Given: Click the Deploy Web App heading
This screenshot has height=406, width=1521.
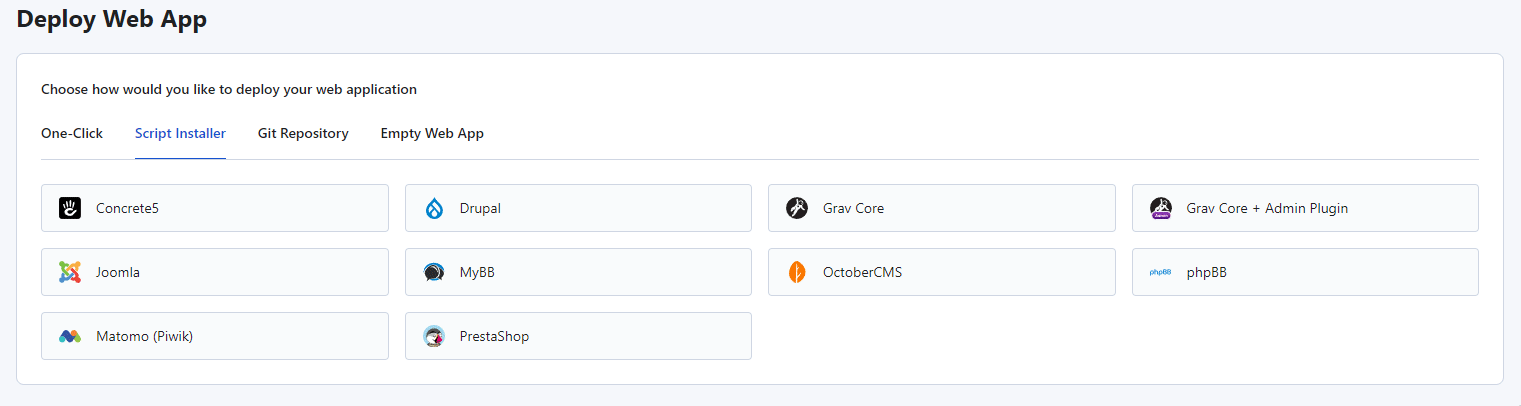Looking at the screenshot, I should tap(112, 19).
